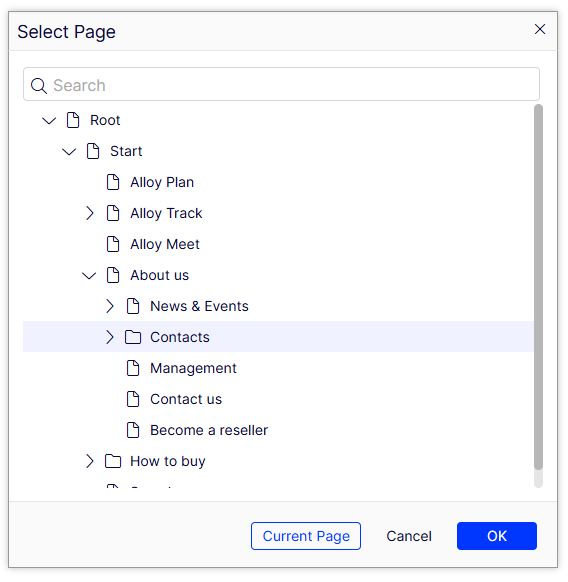Expand the Contacts folder
Image resolution: width=568 pixels, height=582 pixels.
(110, 337)
